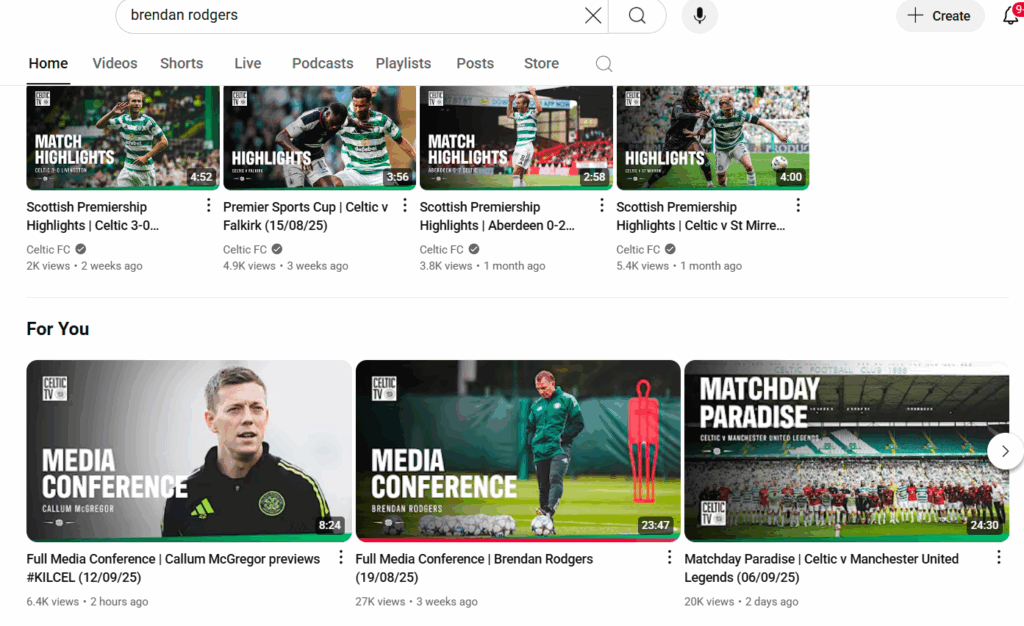The image size is (1024, 626).
Task: Go to the Playlists tab
Action: 403,63
